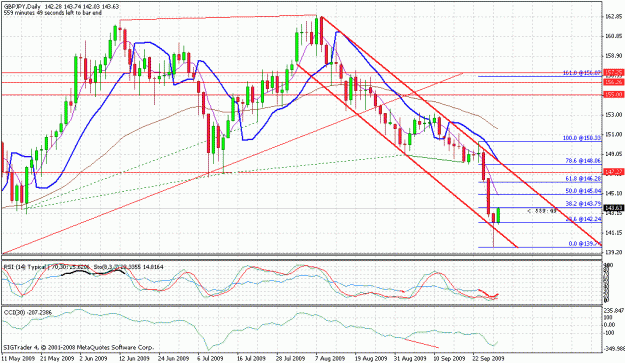Click the Fibonacci '61.8 @146.28' label
625x363 pixels.
coord(583,179)
